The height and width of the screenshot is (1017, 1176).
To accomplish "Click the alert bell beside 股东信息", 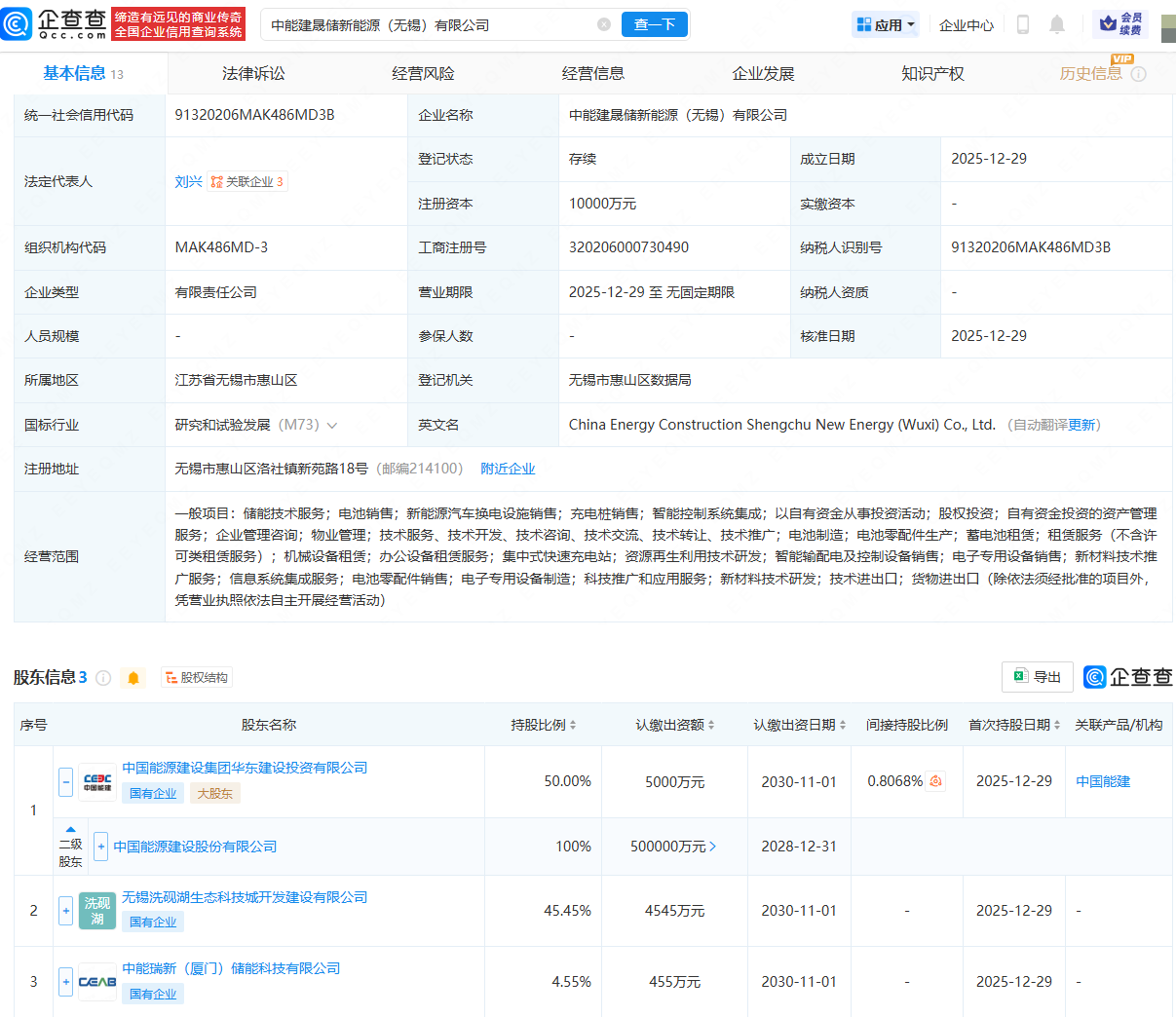I will pyautogui.click(x=133, y=677).
